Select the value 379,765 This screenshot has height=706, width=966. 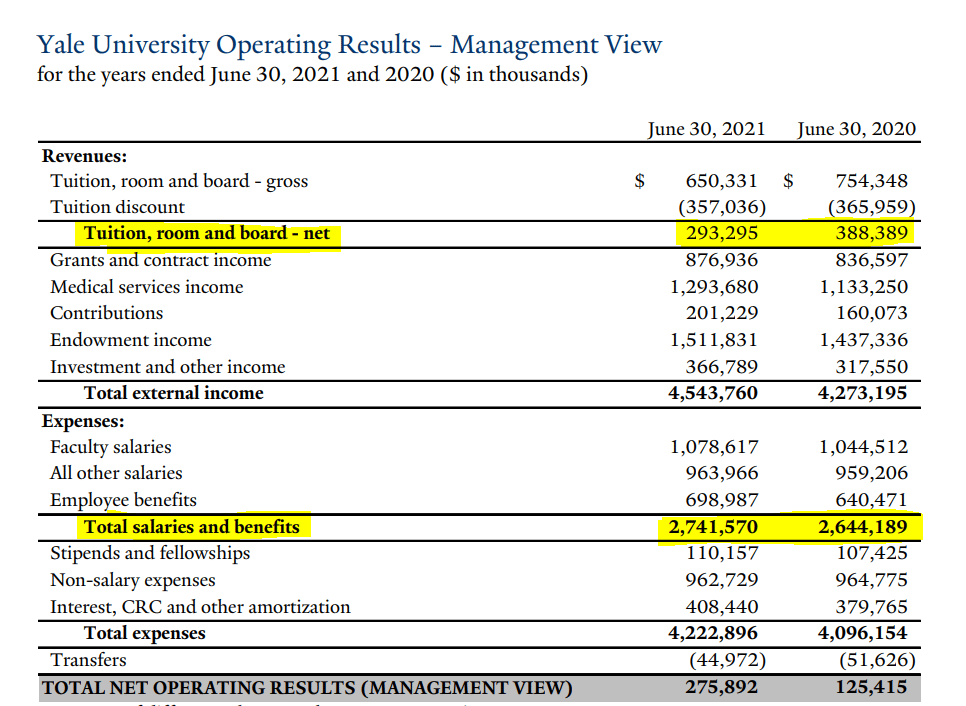pyautogui.click(x=872, y=607)
